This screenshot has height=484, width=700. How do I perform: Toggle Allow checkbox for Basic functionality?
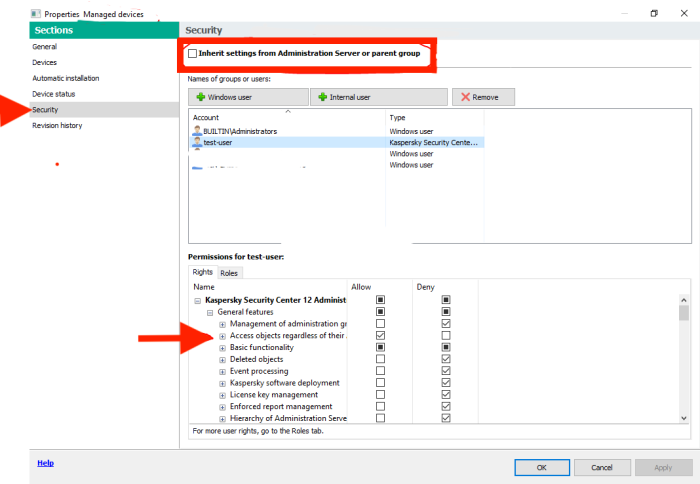(380, 347)
